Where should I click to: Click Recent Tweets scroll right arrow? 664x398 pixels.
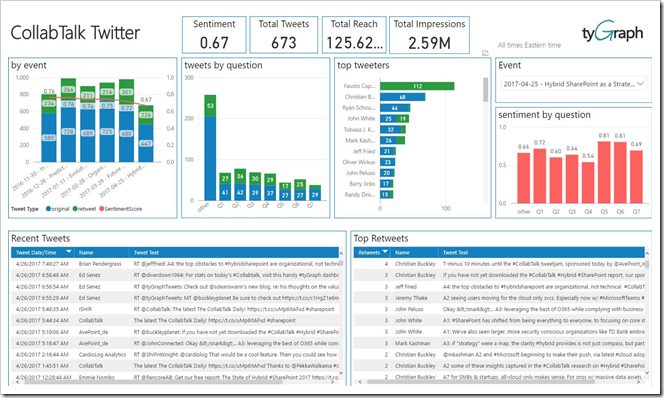332,382
